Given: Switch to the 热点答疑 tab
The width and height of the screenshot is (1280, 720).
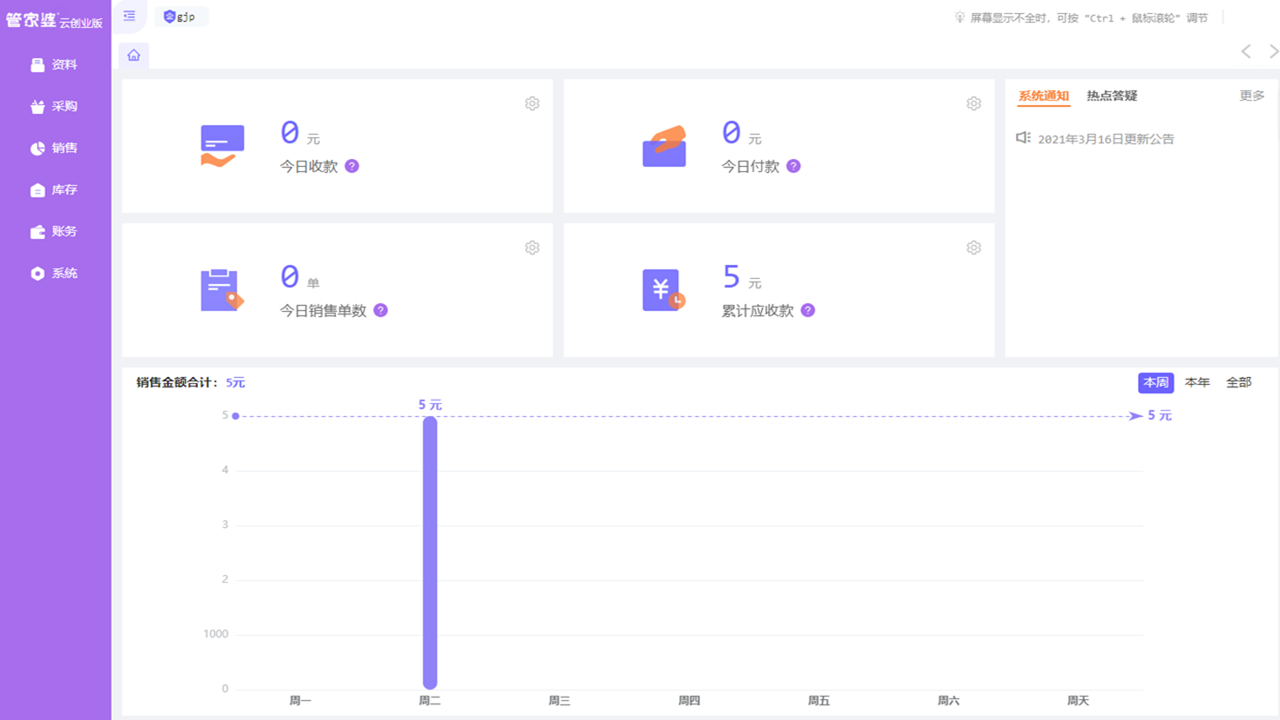Looking at the screenshot, I should (1112, 96).
